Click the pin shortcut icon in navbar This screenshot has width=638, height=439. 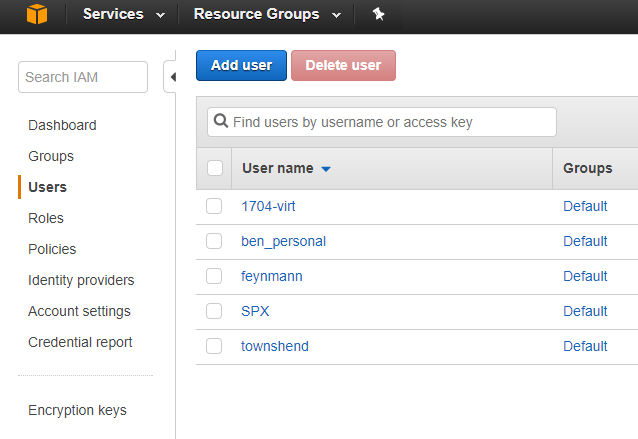(x=378, y=14)
